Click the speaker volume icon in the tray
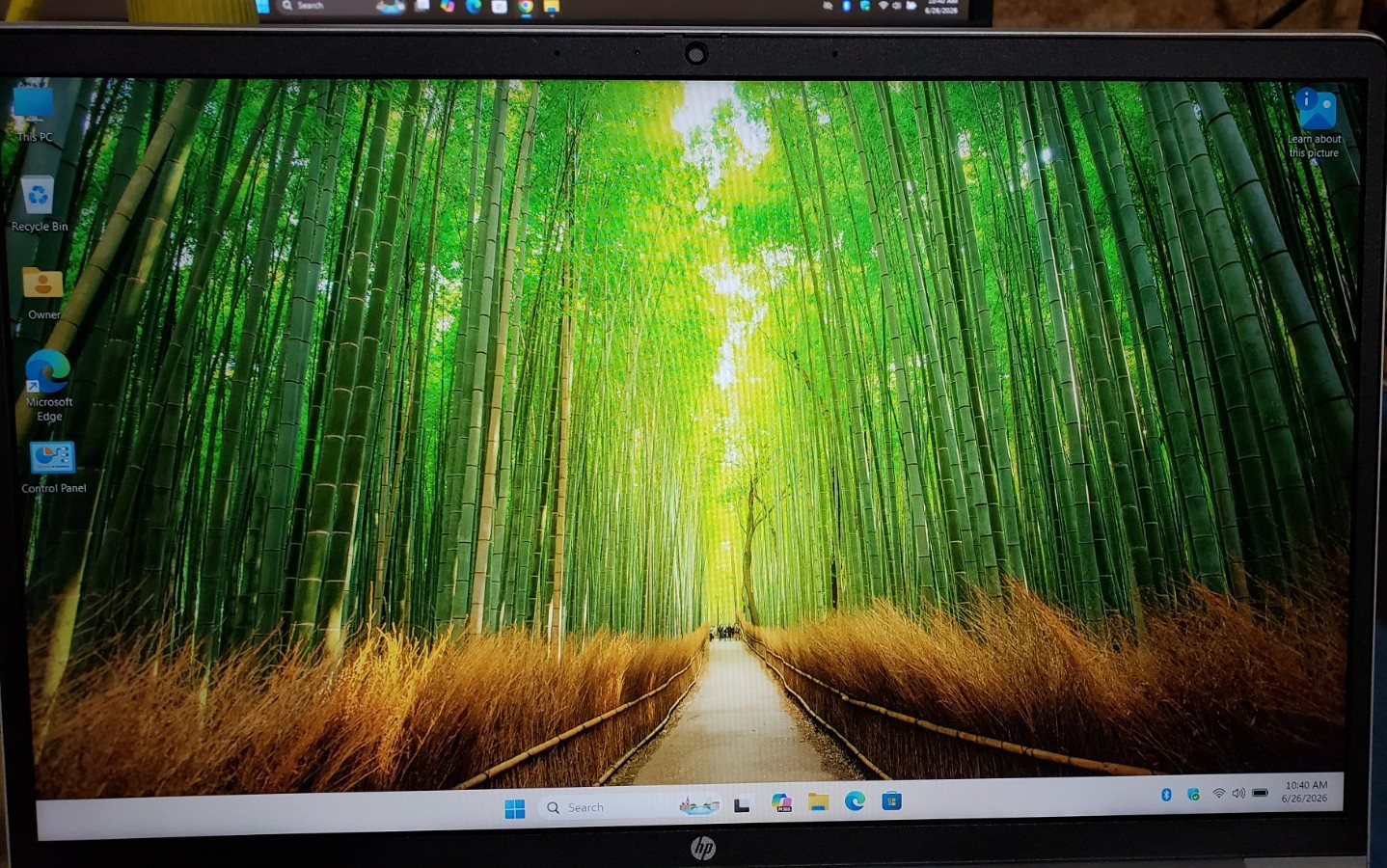 pos(1238,793)
